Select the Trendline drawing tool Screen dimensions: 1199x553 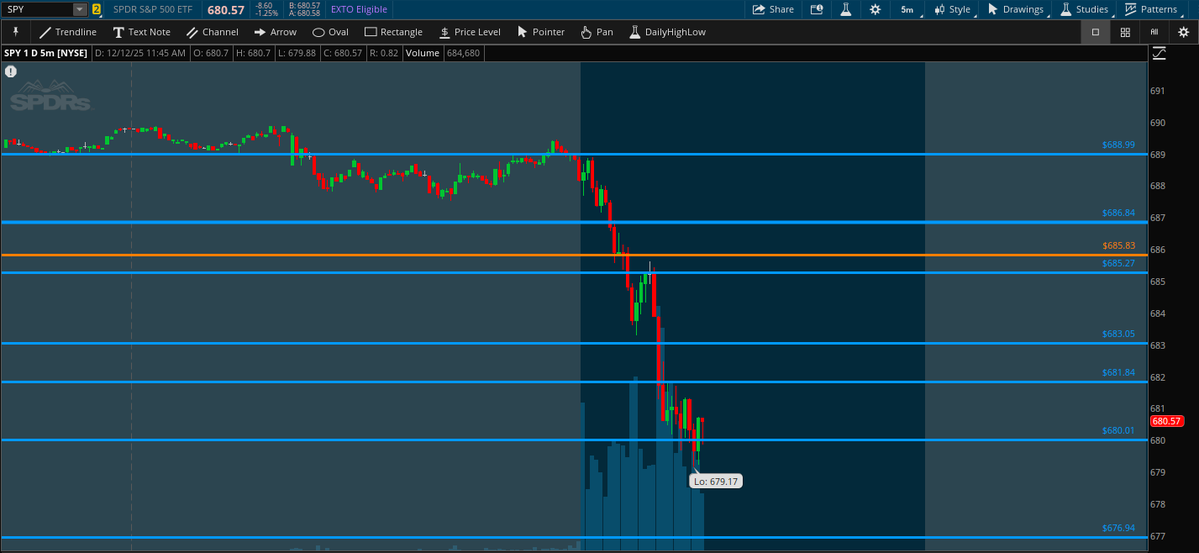67,32
